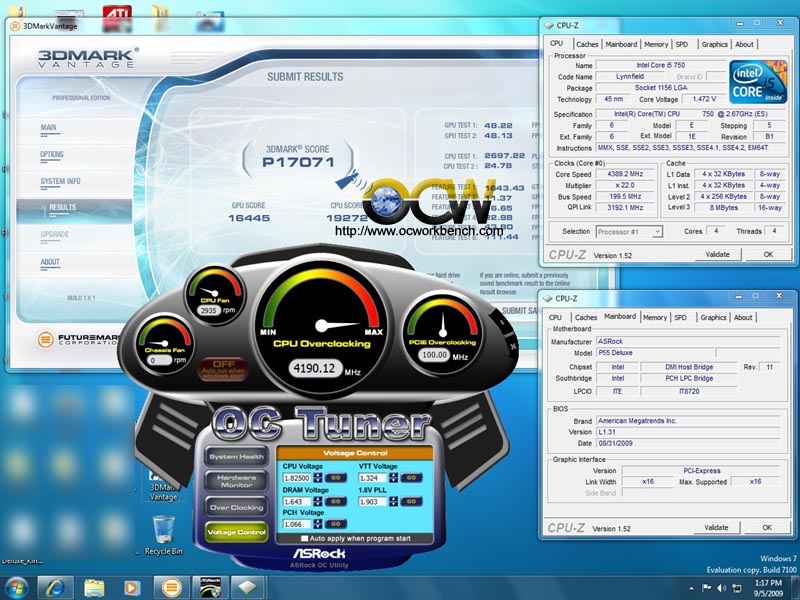Open Memory tab in lower CPU-Z
This screenshot has height=600, width=800.
(655, 317)
